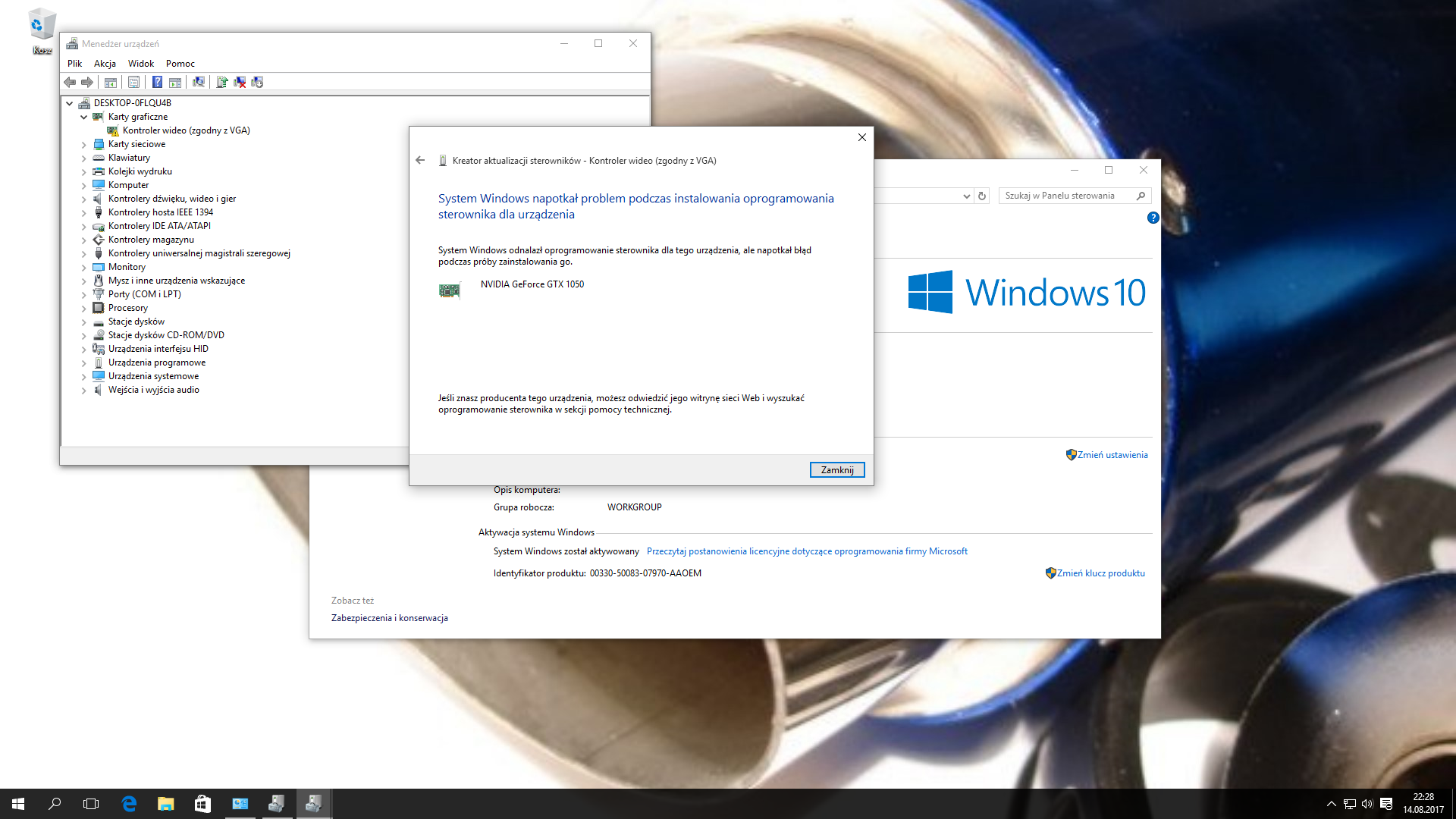Select Mysz i inne urządzenia wskazujące
This screenshot has height=819, width=1456.
[177, 281]
